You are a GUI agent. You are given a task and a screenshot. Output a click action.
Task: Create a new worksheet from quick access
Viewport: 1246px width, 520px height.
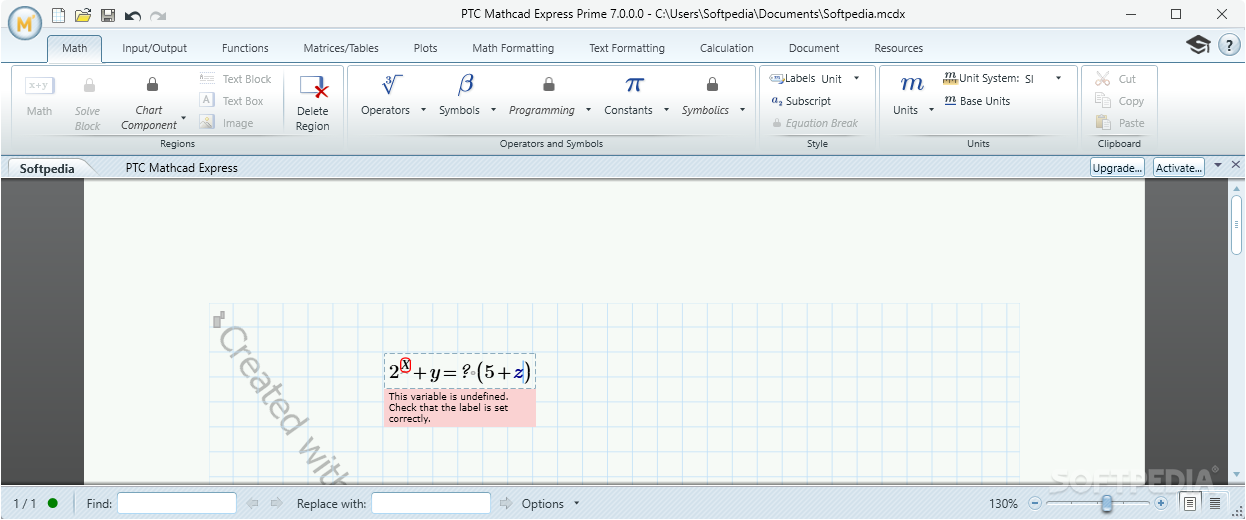[x=59, y=16]
